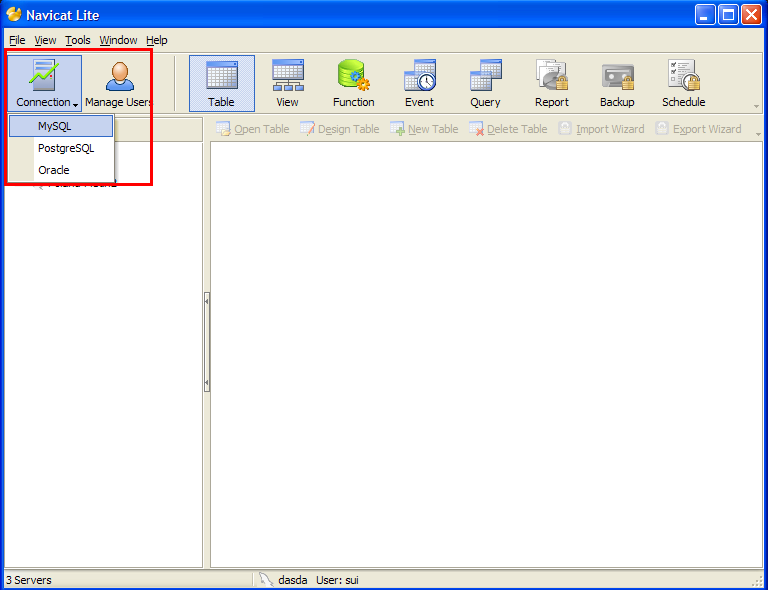Launch the Export Wizard
This screenshot has height=590, width=768.
[x=698, y=129]
